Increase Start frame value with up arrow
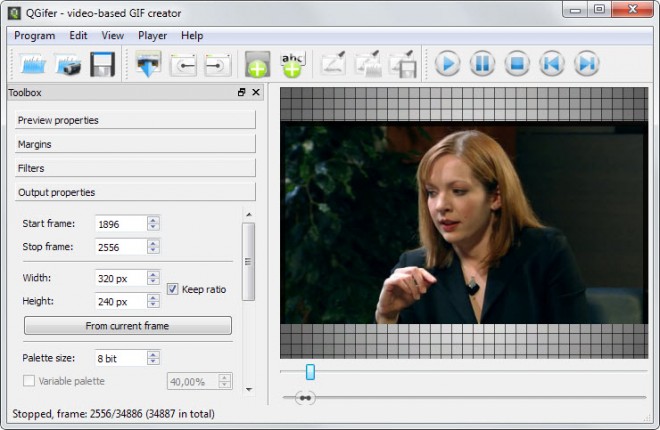The image size is (660, 430). [x=153, y=220]
